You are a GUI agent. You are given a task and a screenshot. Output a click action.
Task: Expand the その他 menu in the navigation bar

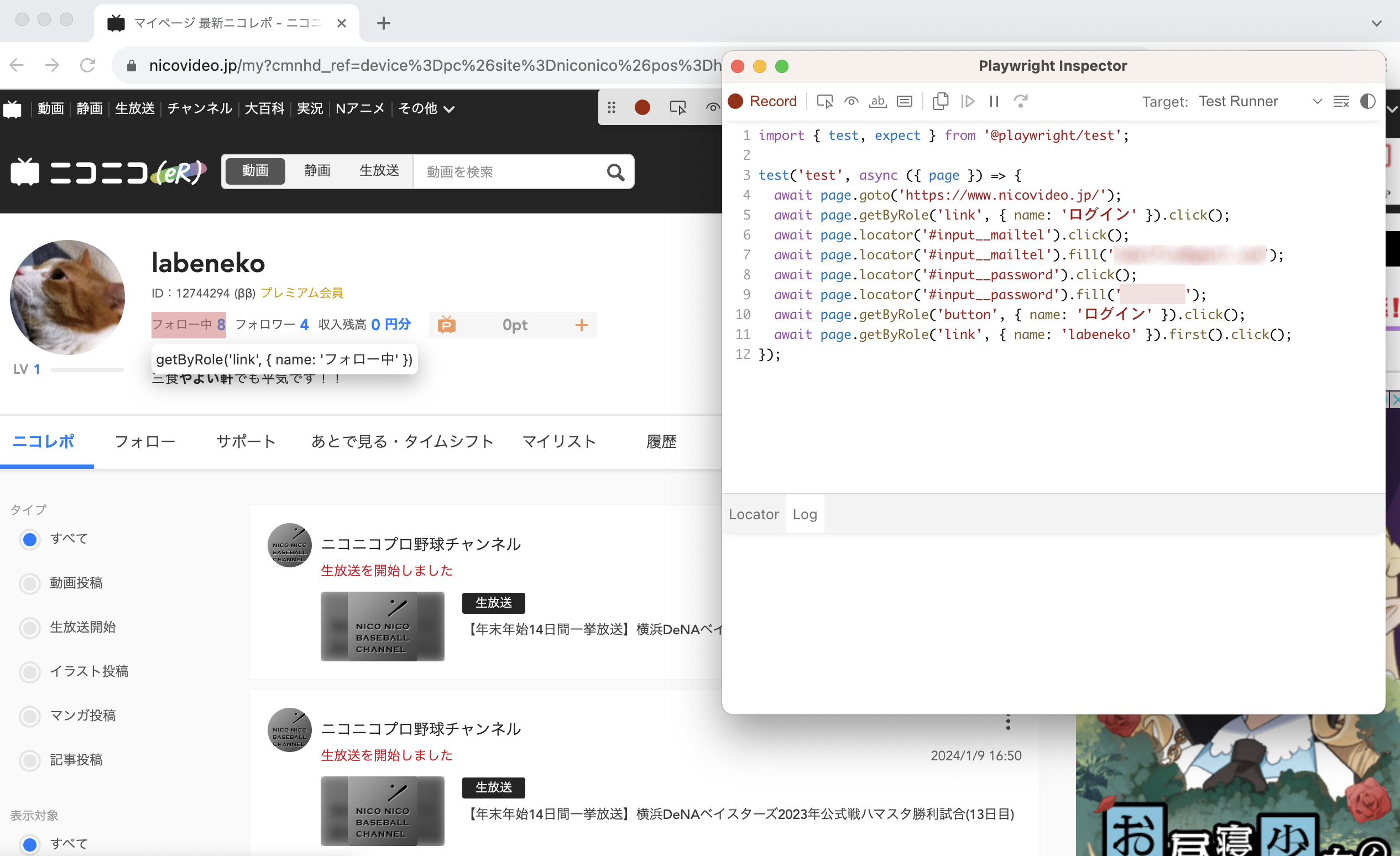coord(426,108)
